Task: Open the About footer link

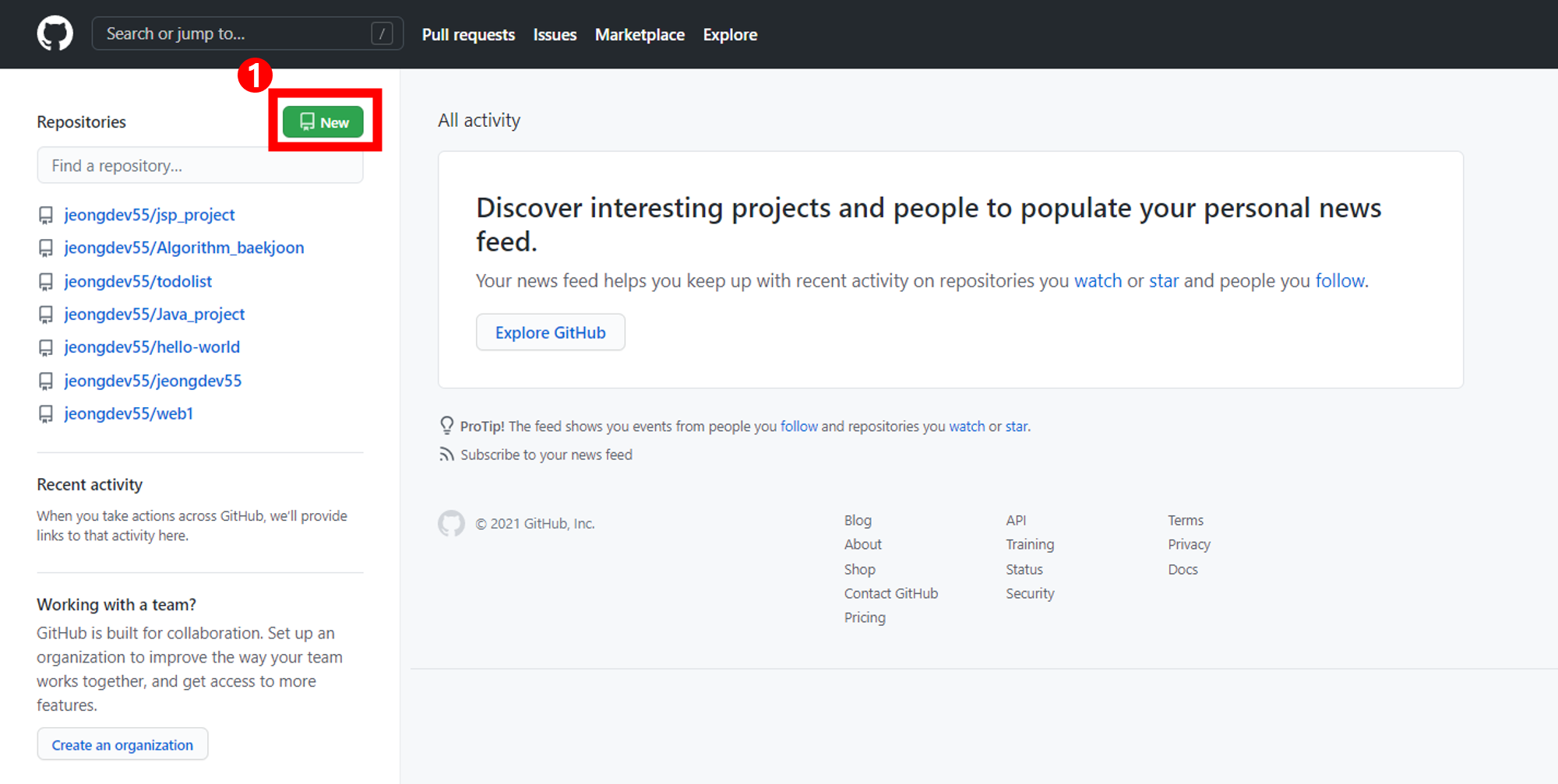Action: tap(863, 544)
